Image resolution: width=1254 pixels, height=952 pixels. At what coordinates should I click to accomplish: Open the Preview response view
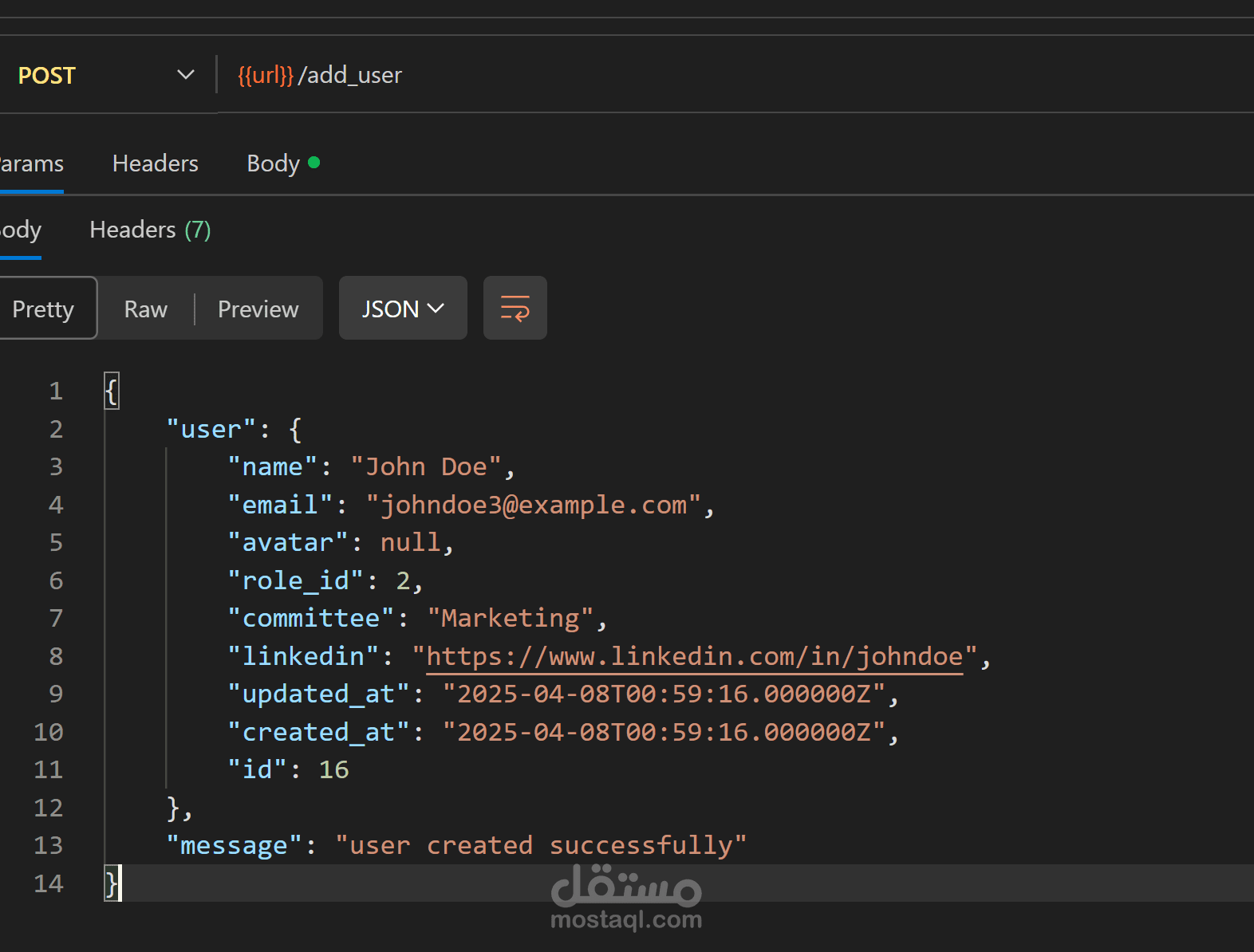(258, 309)
